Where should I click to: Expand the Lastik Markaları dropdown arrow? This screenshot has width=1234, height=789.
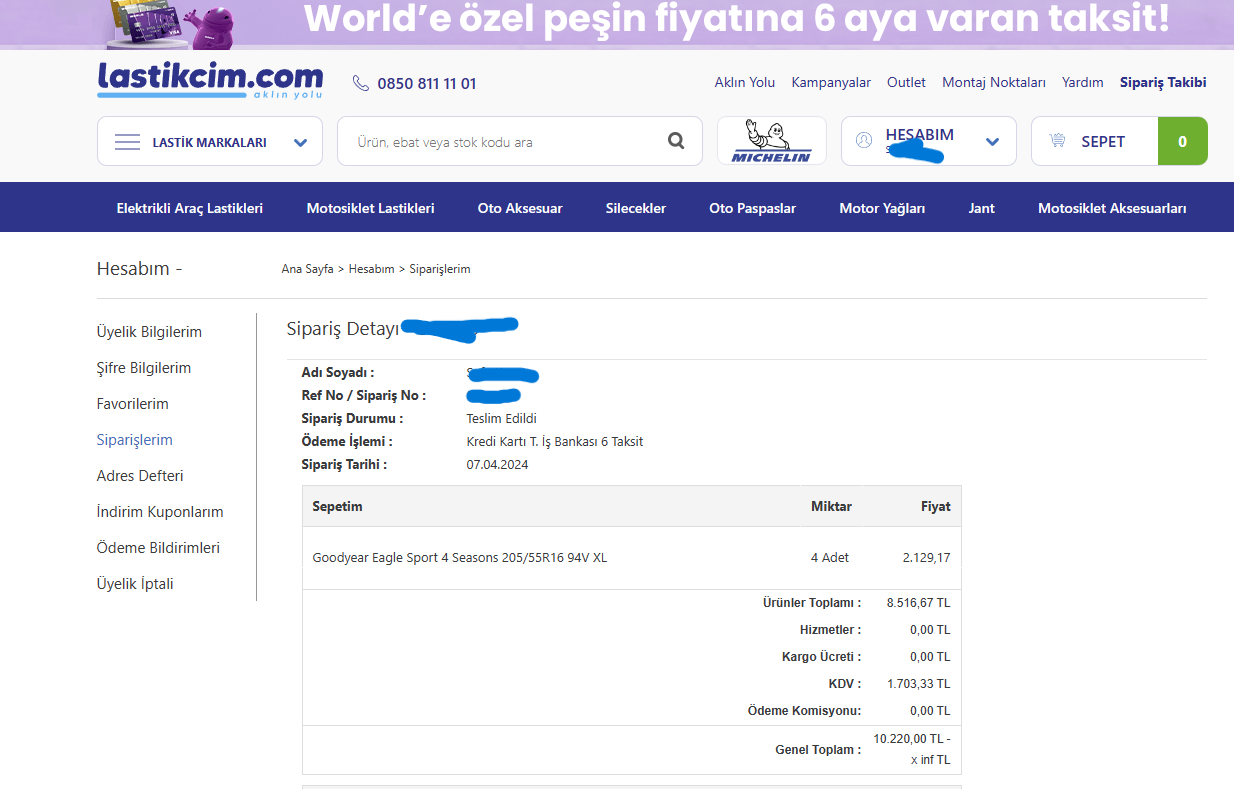click(300, 142)
